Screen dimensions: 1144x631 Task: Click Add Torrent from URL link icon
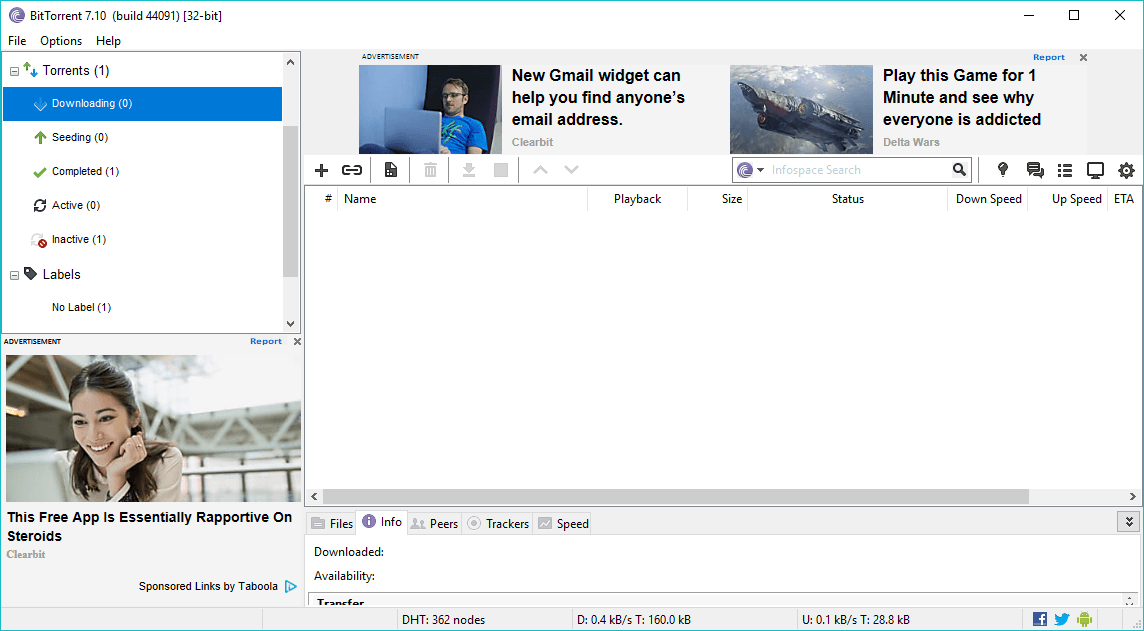point(352,171)
